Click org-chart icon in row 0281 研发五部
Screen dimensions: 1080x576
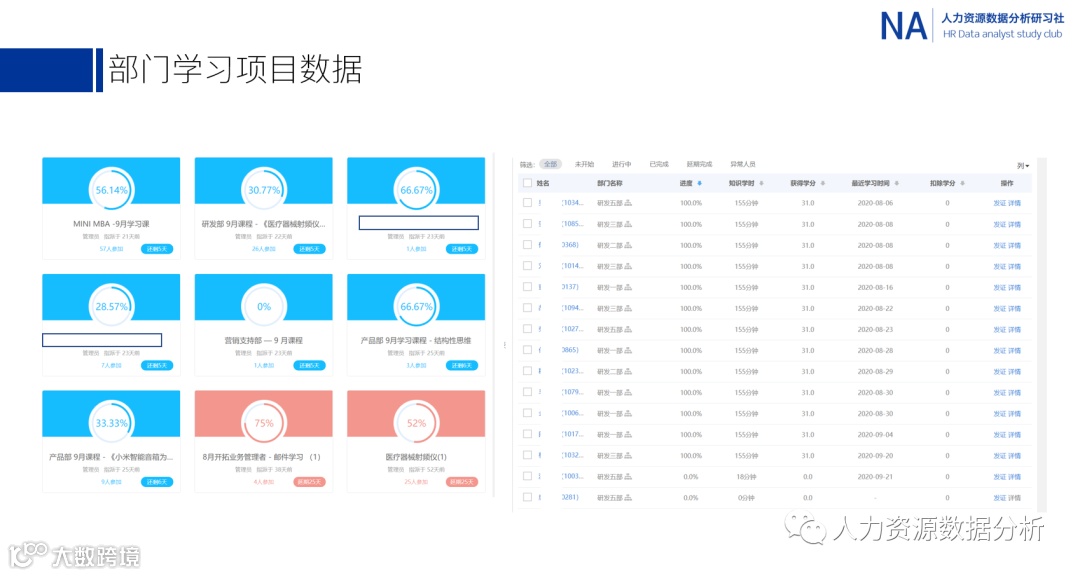[x=628, y=497]
